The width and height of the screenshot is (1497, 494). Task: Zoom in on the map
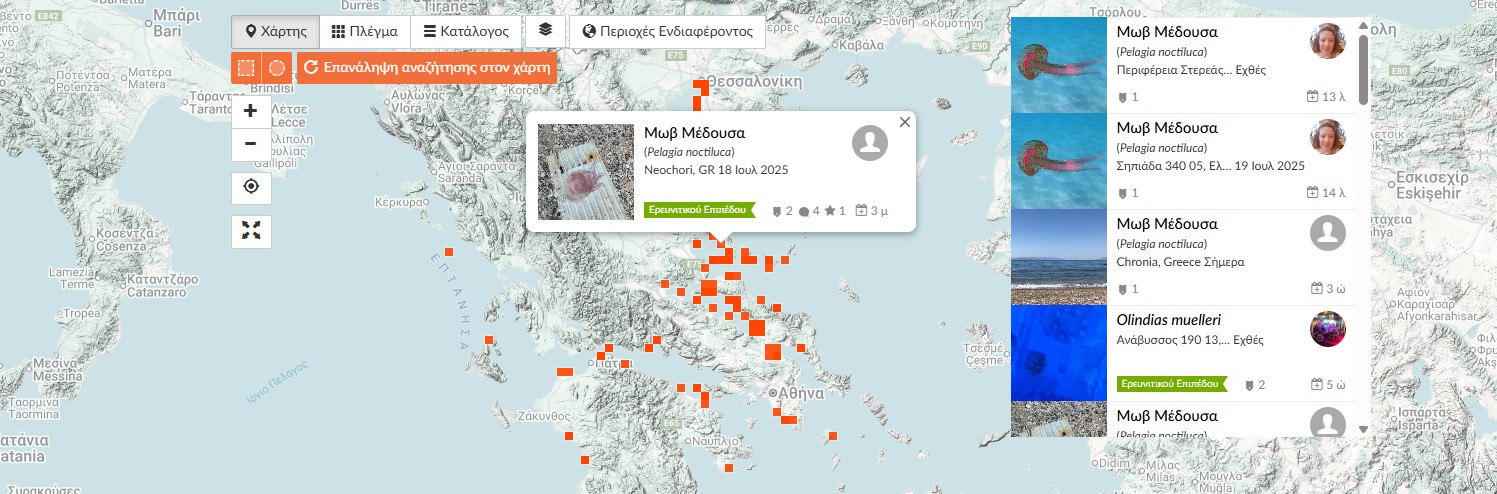[251, 111]
